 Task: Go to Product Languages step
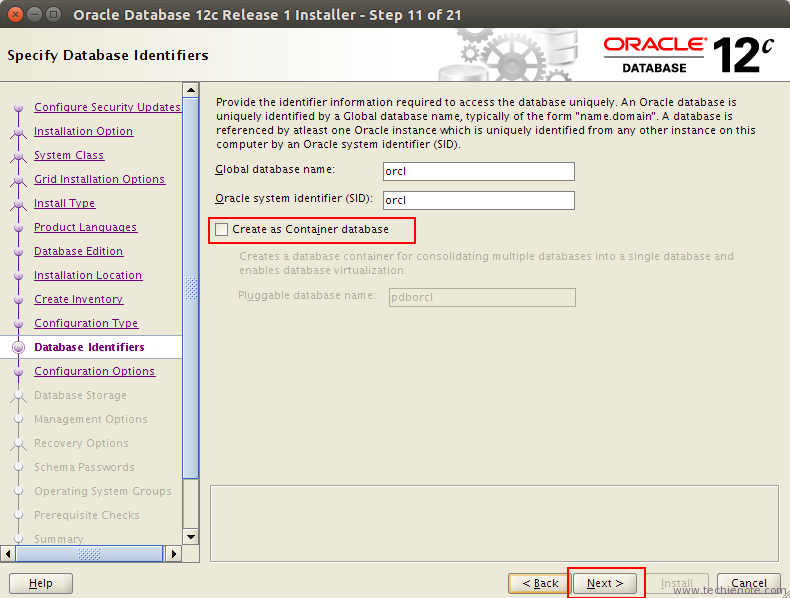[86, 227]
